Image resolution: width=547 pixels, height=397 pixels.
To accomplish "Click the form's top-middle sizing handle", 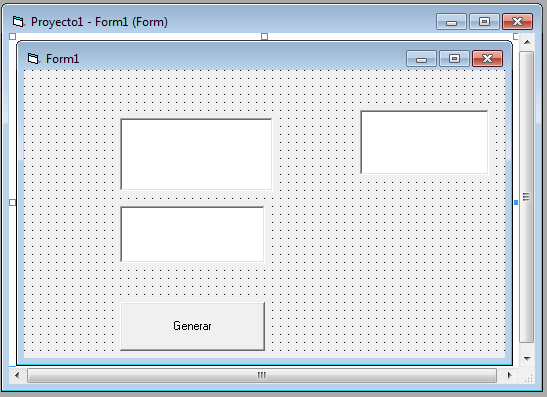I will 264,36.
